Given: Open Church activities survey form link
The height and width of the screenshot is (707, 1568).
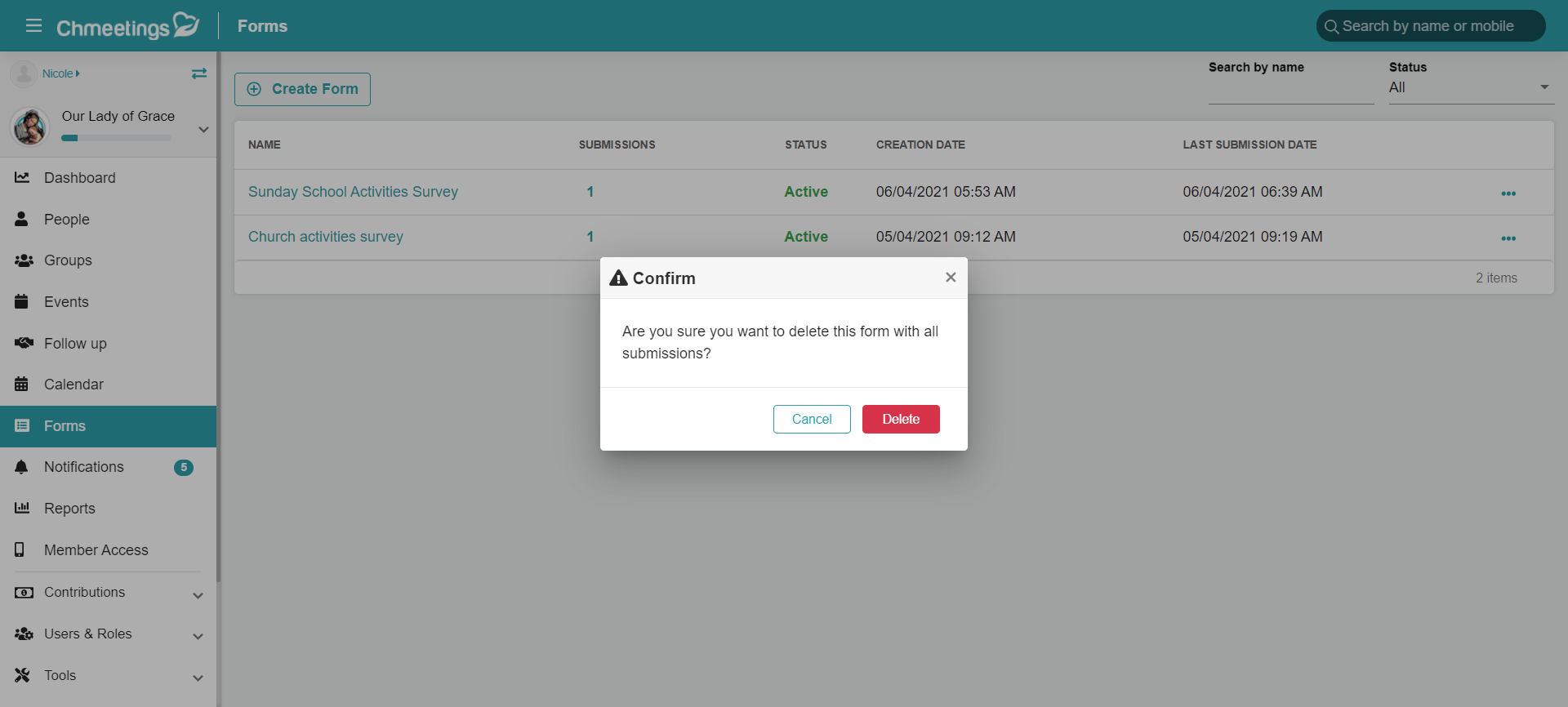Looking at the screenshot, I should (326, 237).
